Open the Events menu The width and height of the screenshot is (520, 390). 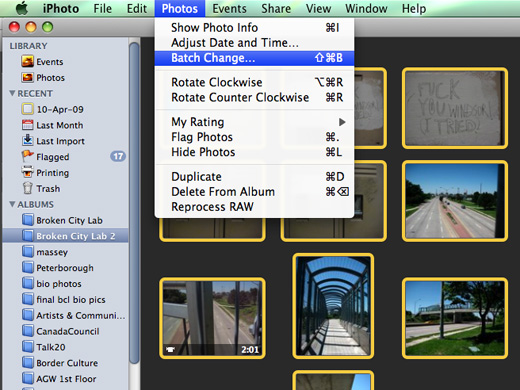pyautogui.click(x=229, y=8)
